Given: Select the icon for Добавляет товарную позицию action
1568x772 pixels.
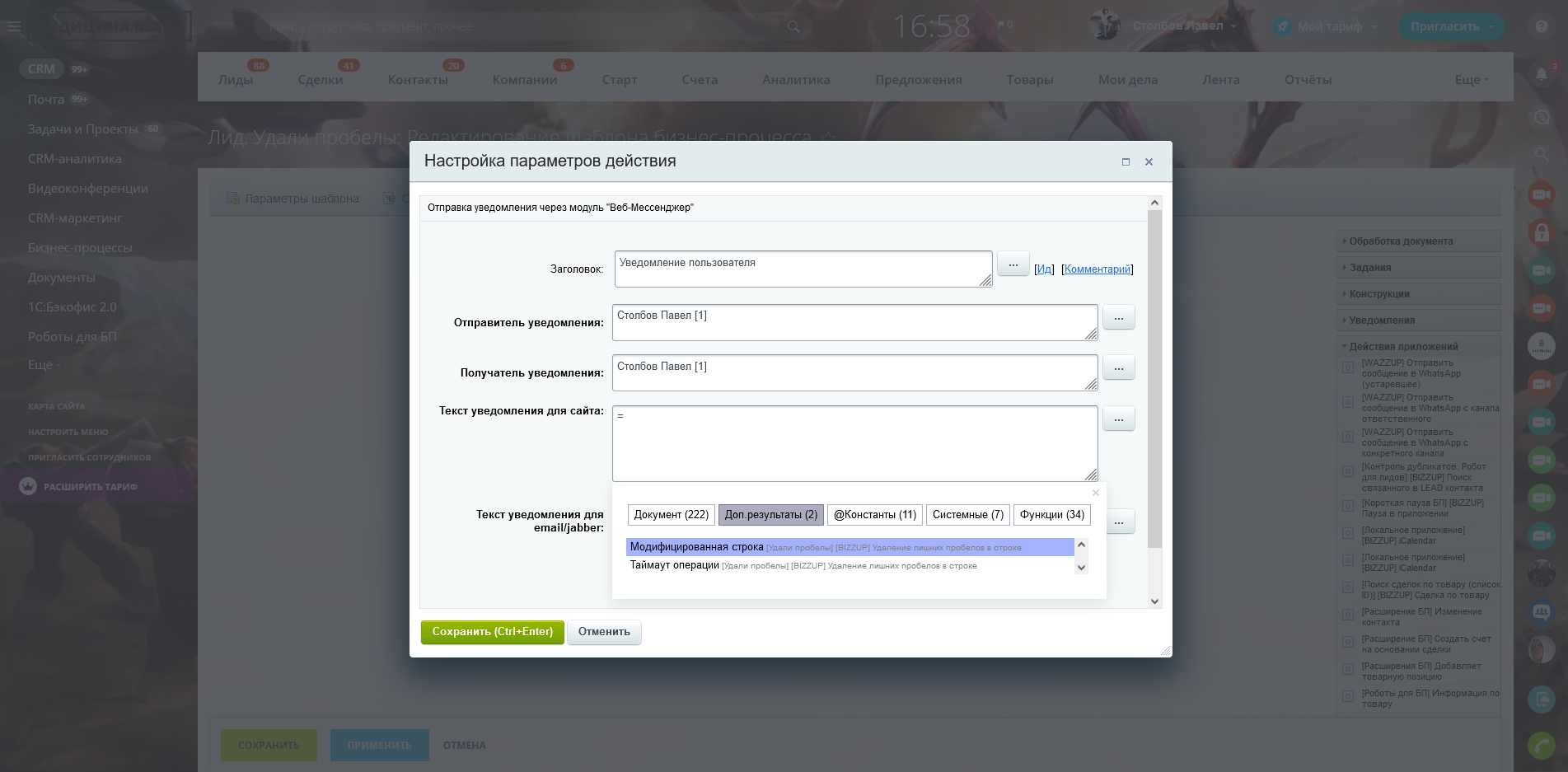Looking at the screenshot, I should coord(1348,671).
